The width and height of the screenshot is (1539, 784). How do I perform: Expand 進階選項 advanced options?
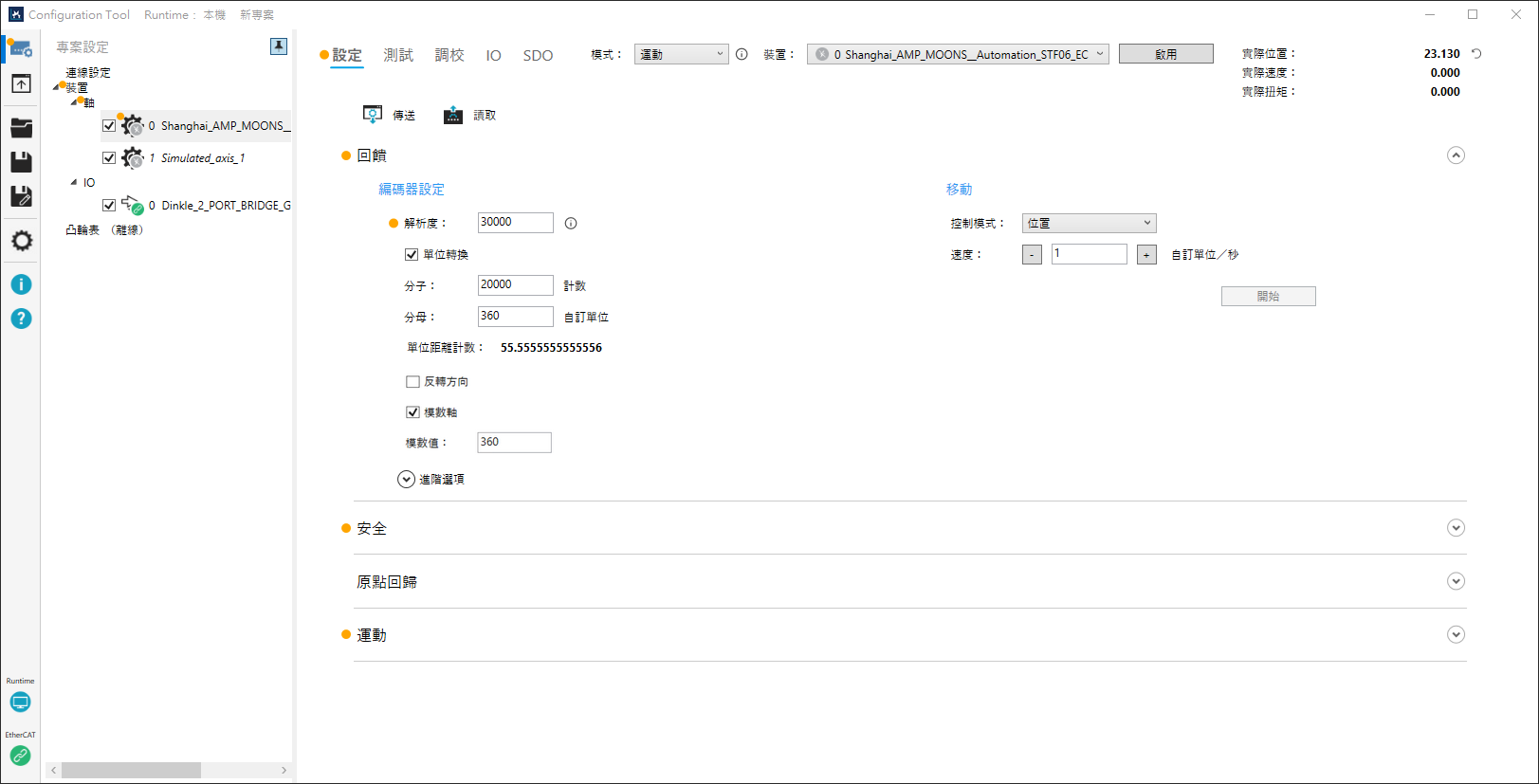coord(406,480)
